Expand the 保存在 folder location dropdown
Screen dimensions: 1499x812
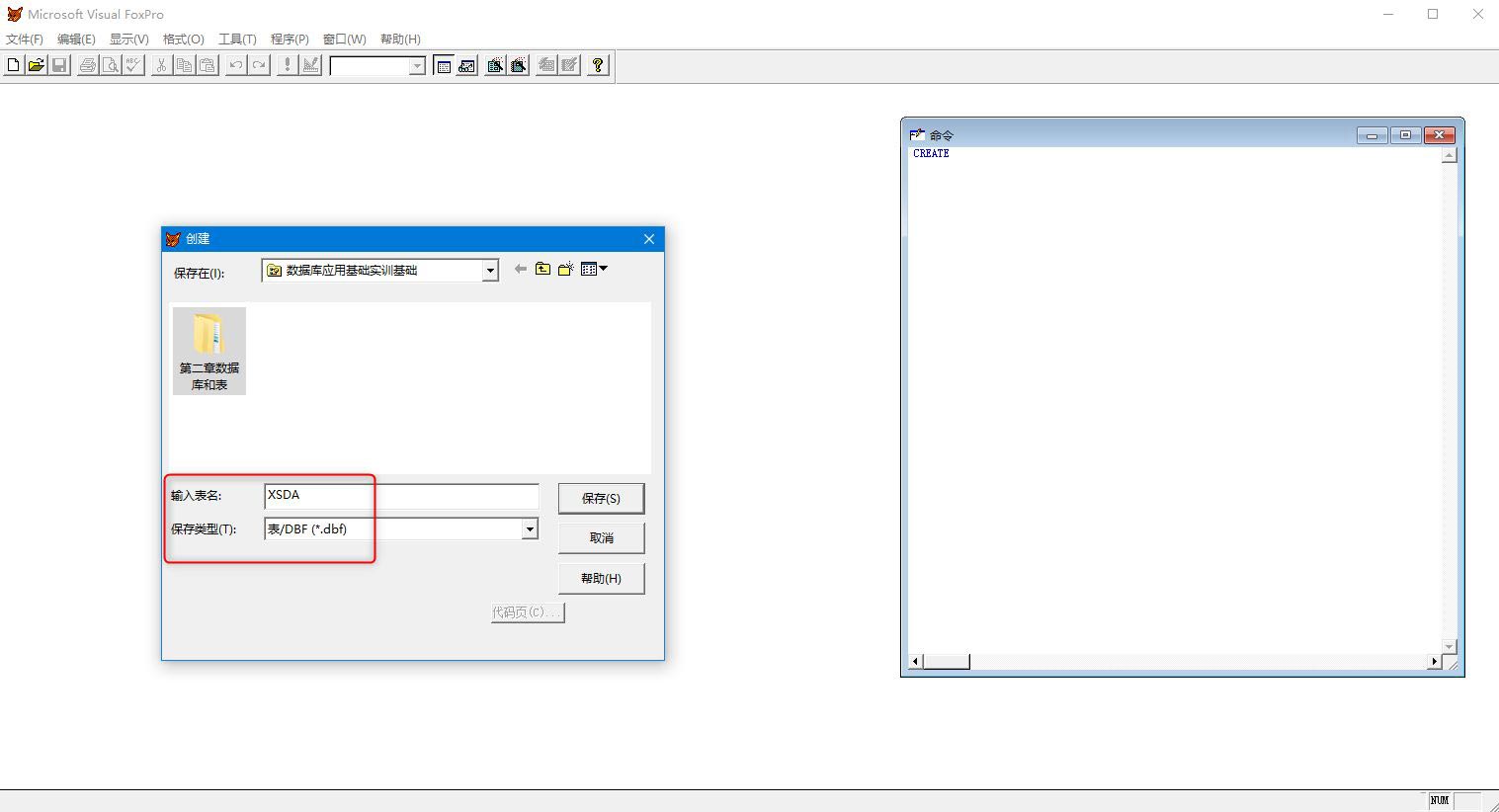(x=490, y=271)
